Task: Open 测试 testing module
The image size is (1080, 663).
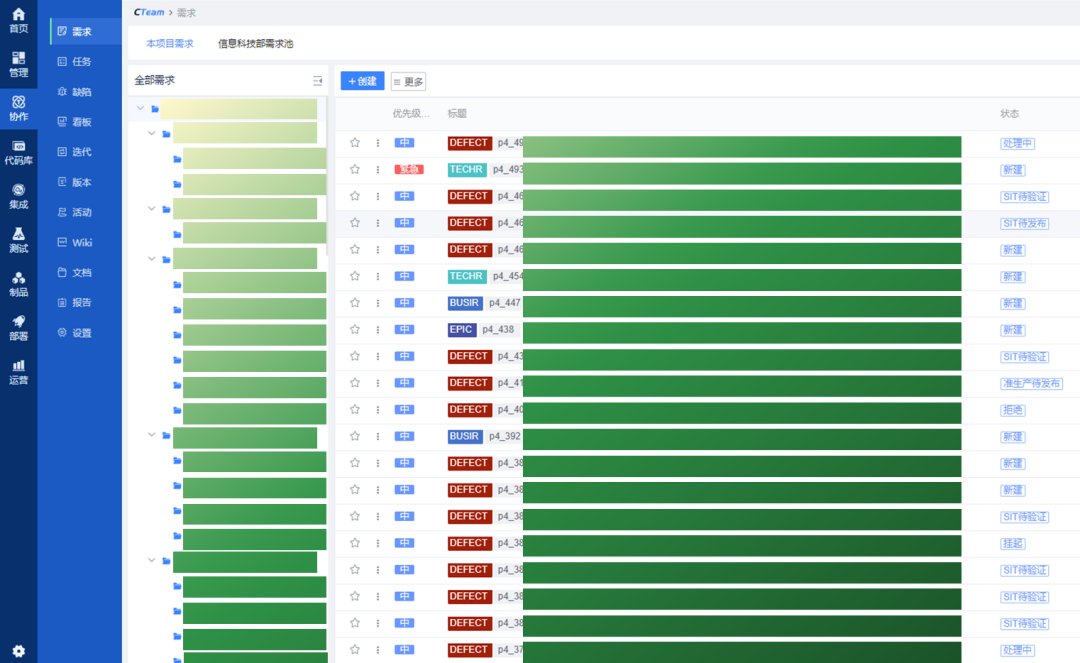Action: tap(19, 240)
